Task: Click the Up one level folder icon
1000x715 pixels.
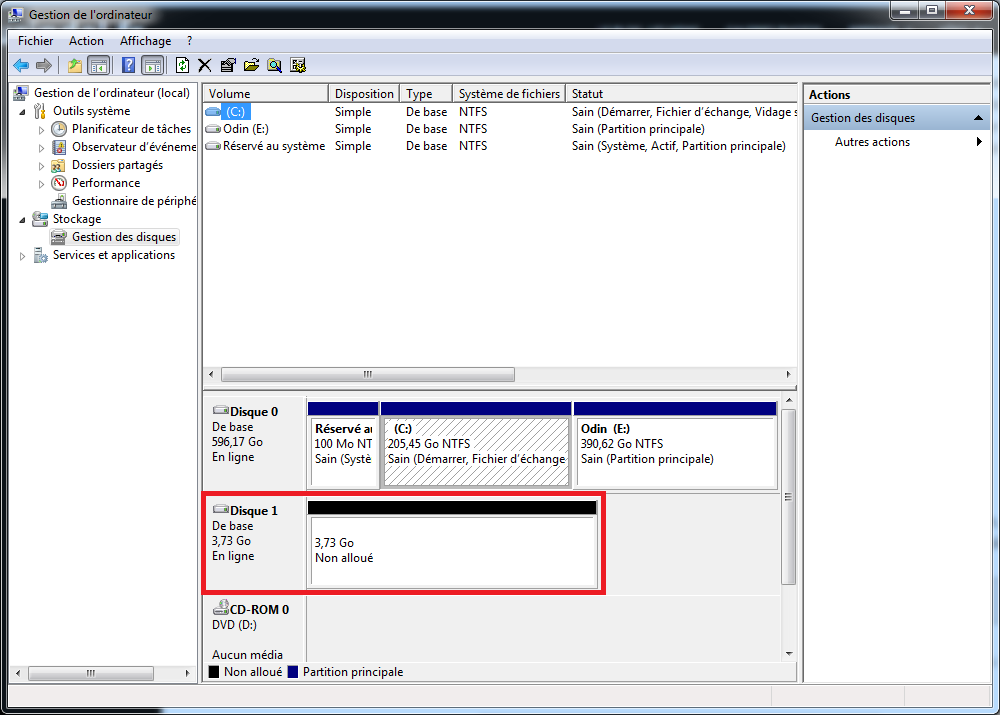Action: click(75, 65)
